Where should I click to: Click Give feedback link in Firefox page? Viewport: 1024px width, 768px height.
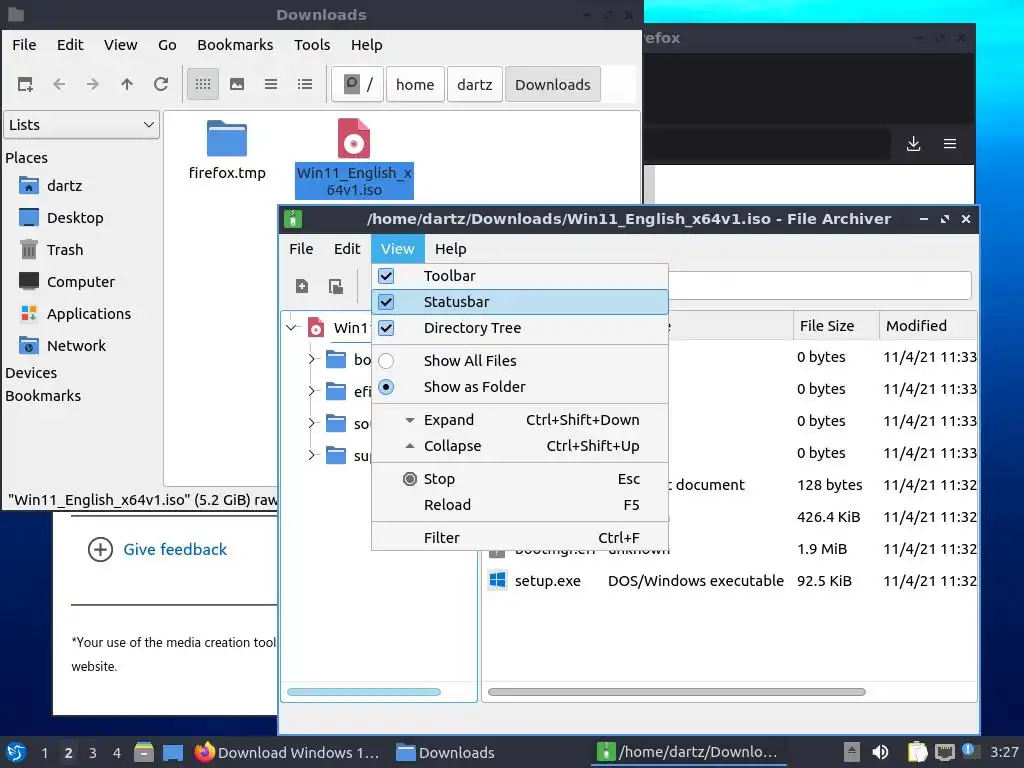click(175, 550)
